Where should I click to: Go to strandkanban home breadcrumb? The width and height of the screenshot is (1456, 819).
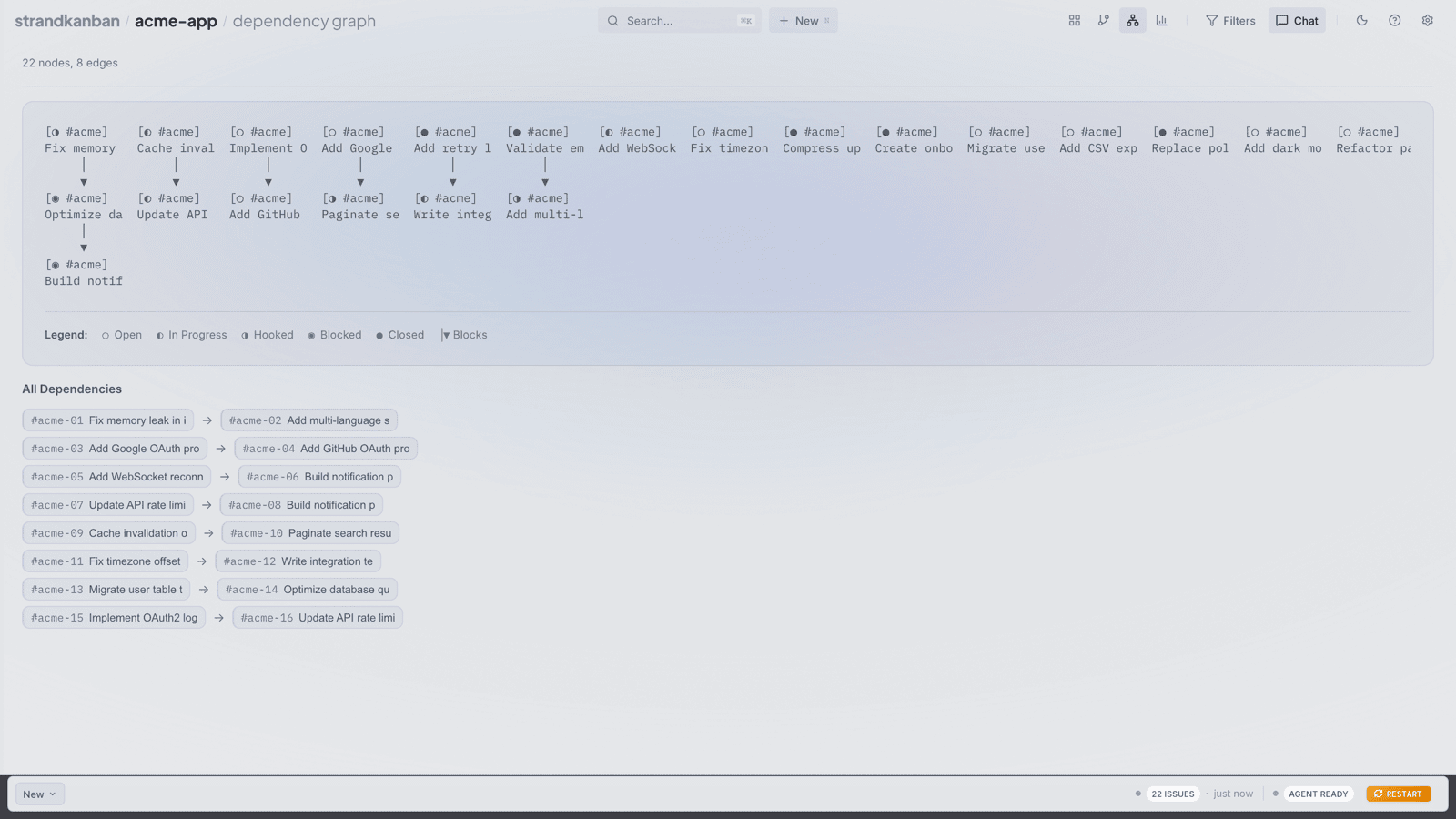66,21
